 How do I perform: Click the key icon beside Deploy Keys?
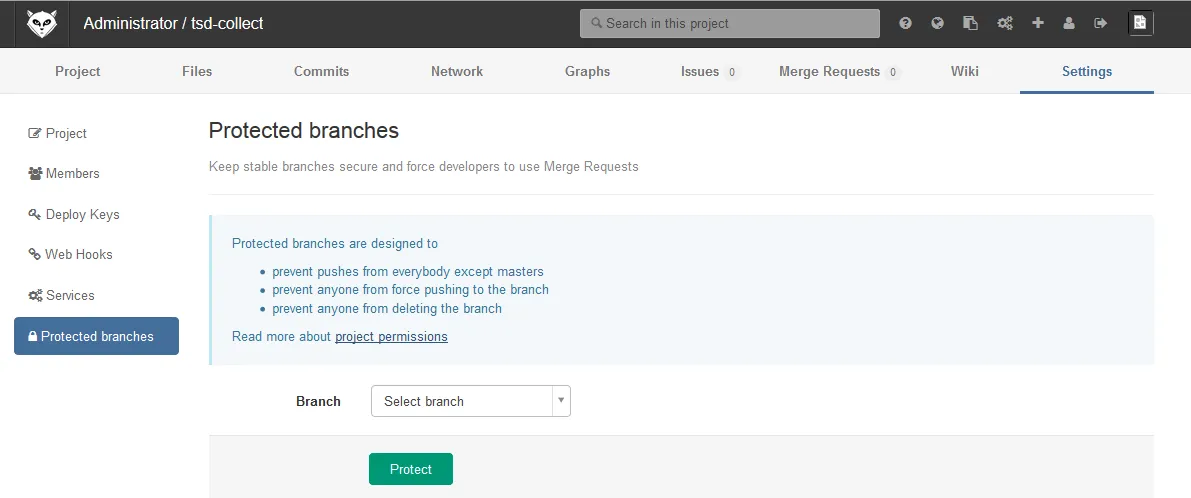pos(34,214)
